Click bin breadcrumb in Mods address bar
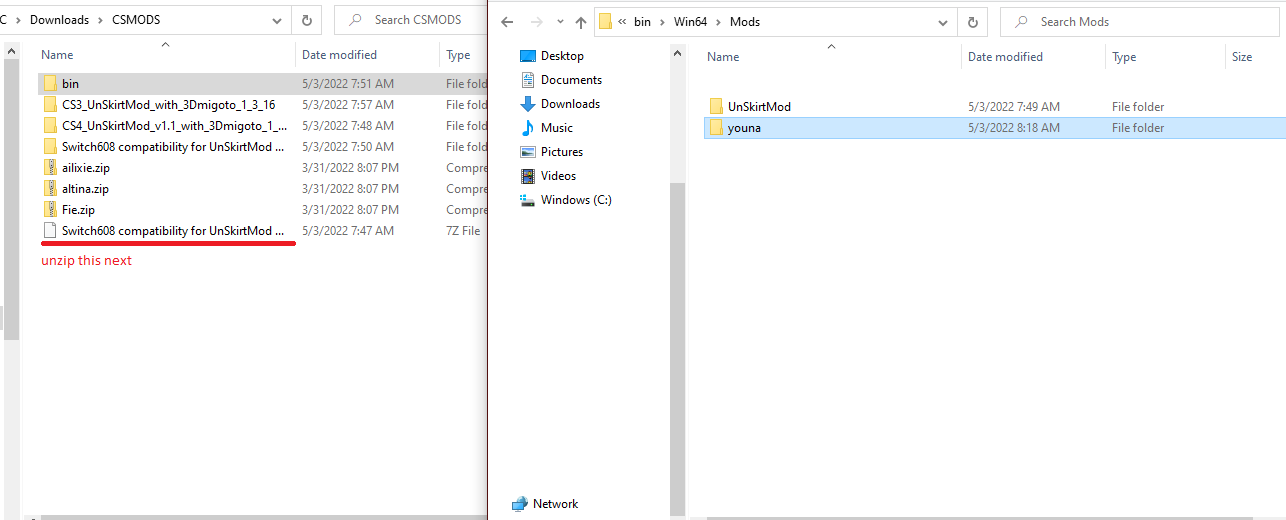Viewport: 1286px width, 520px height. coord(642,22)
